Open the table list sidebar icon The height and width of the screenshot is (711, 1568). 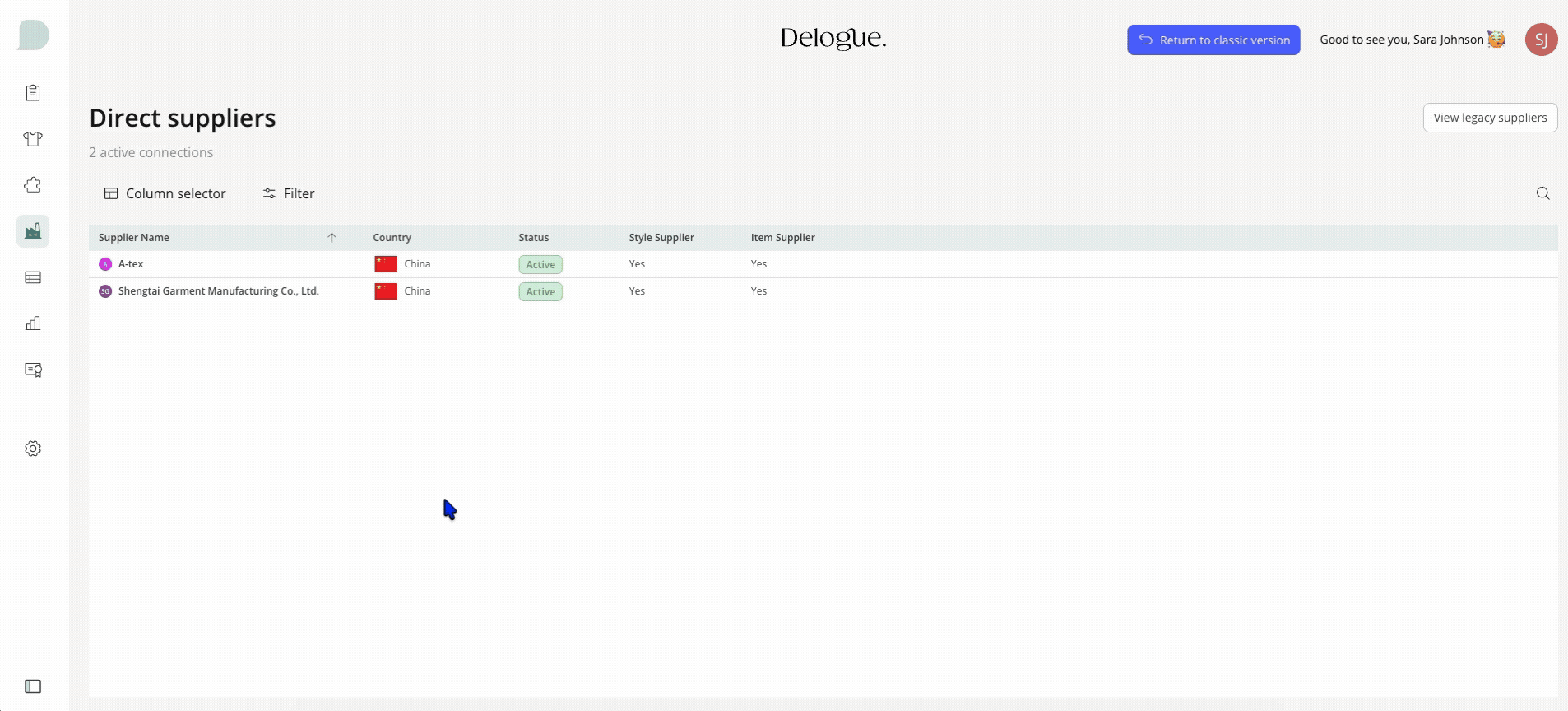pyautogui.click(x=33, y=277)
